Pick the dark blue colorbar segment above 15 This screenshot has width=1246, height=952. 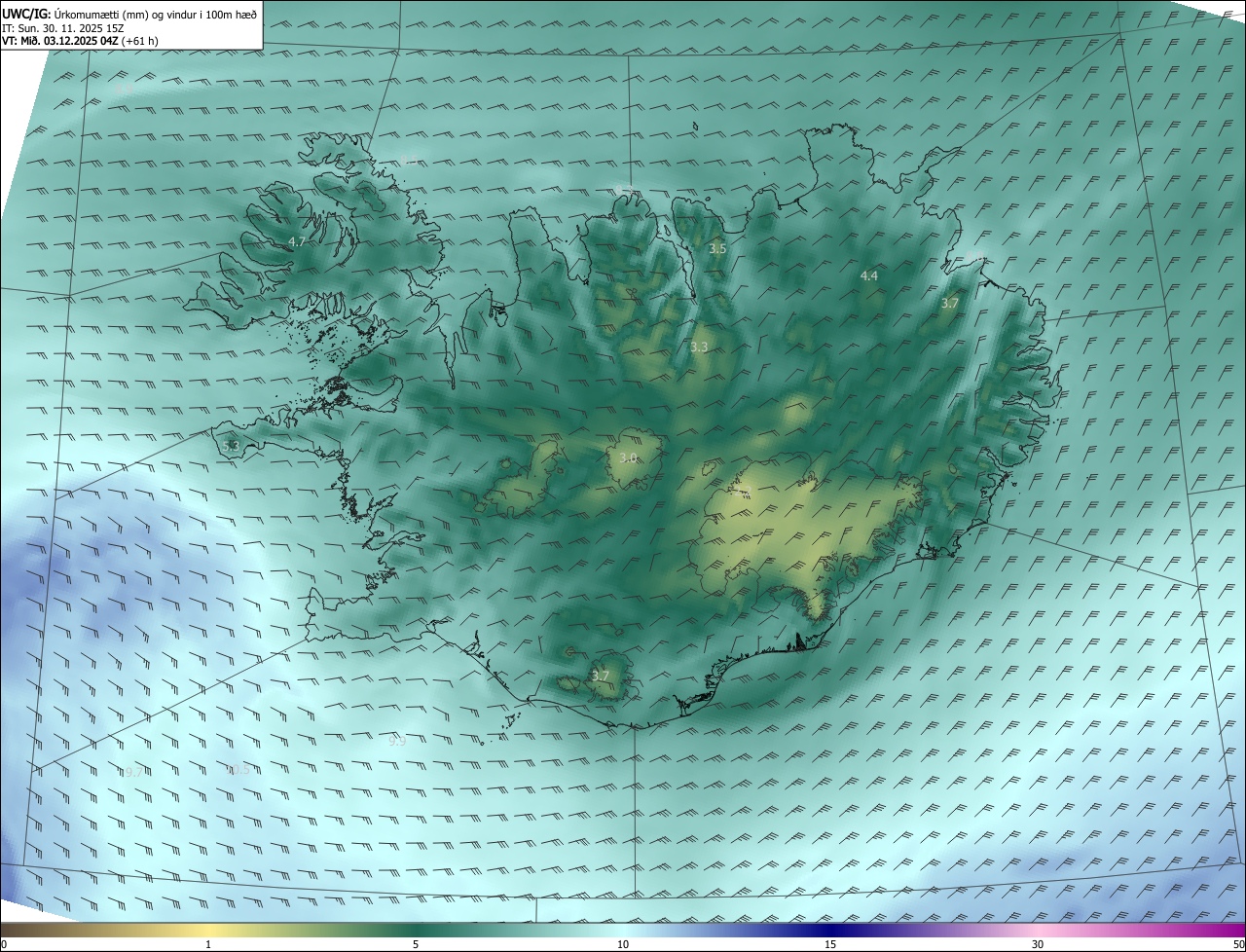[830, 931]
